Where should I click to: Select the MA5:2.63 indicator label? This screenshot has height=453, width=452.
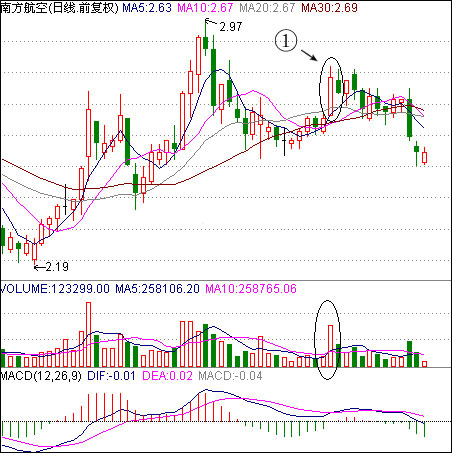(x=147, y=7)
